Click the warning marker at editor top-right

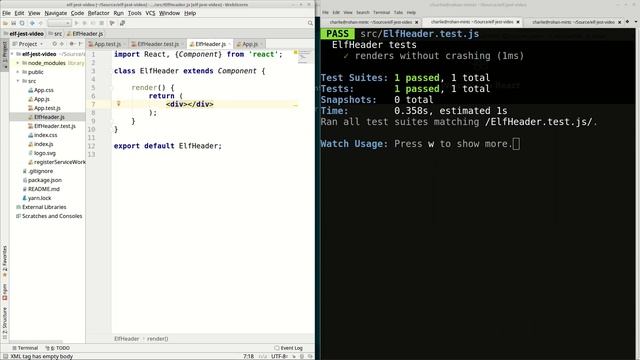click(x=295, y=52)
